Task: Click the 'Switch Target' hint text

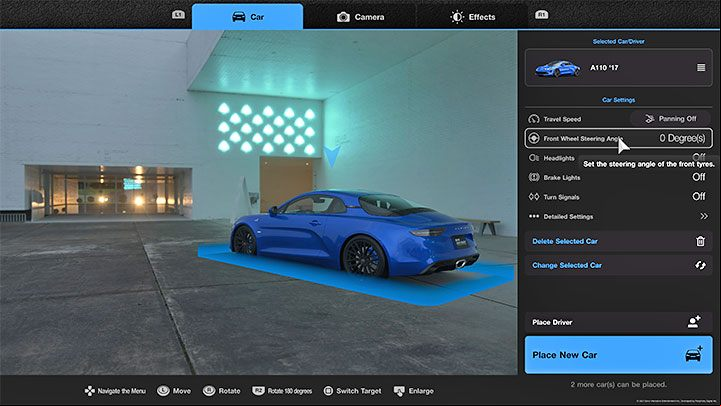Action: [359, 391]
